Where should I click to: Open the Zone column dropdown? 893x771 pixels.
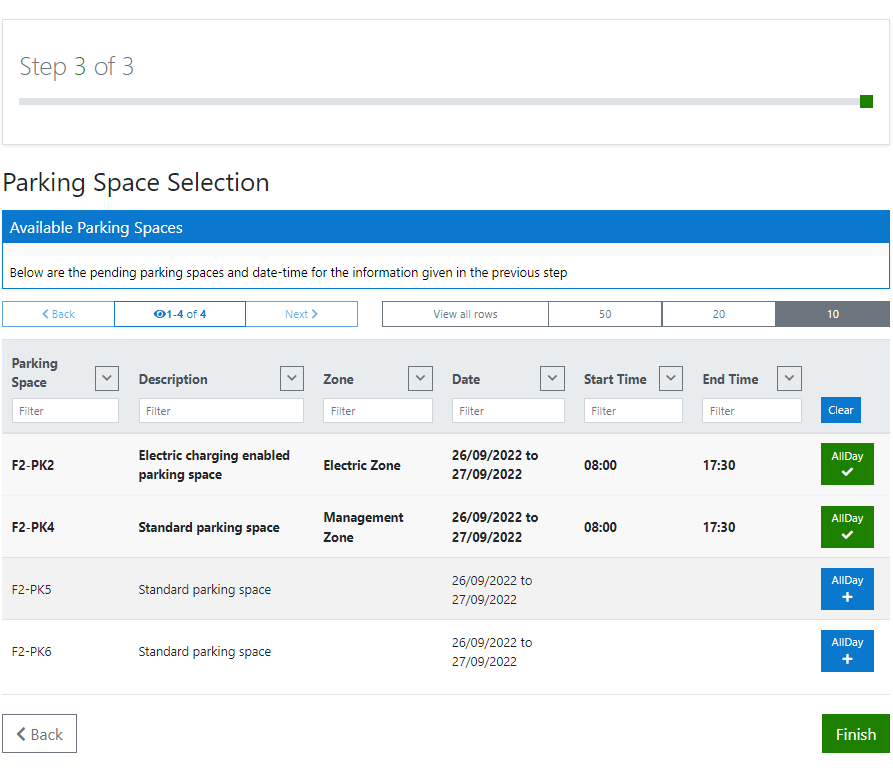419,378
